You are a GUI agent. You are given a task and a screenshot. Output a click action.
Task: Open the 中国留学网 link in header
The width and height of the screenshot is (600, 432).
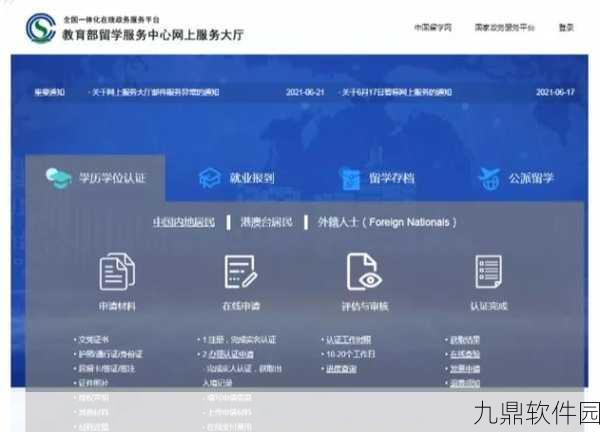[433, 28]
